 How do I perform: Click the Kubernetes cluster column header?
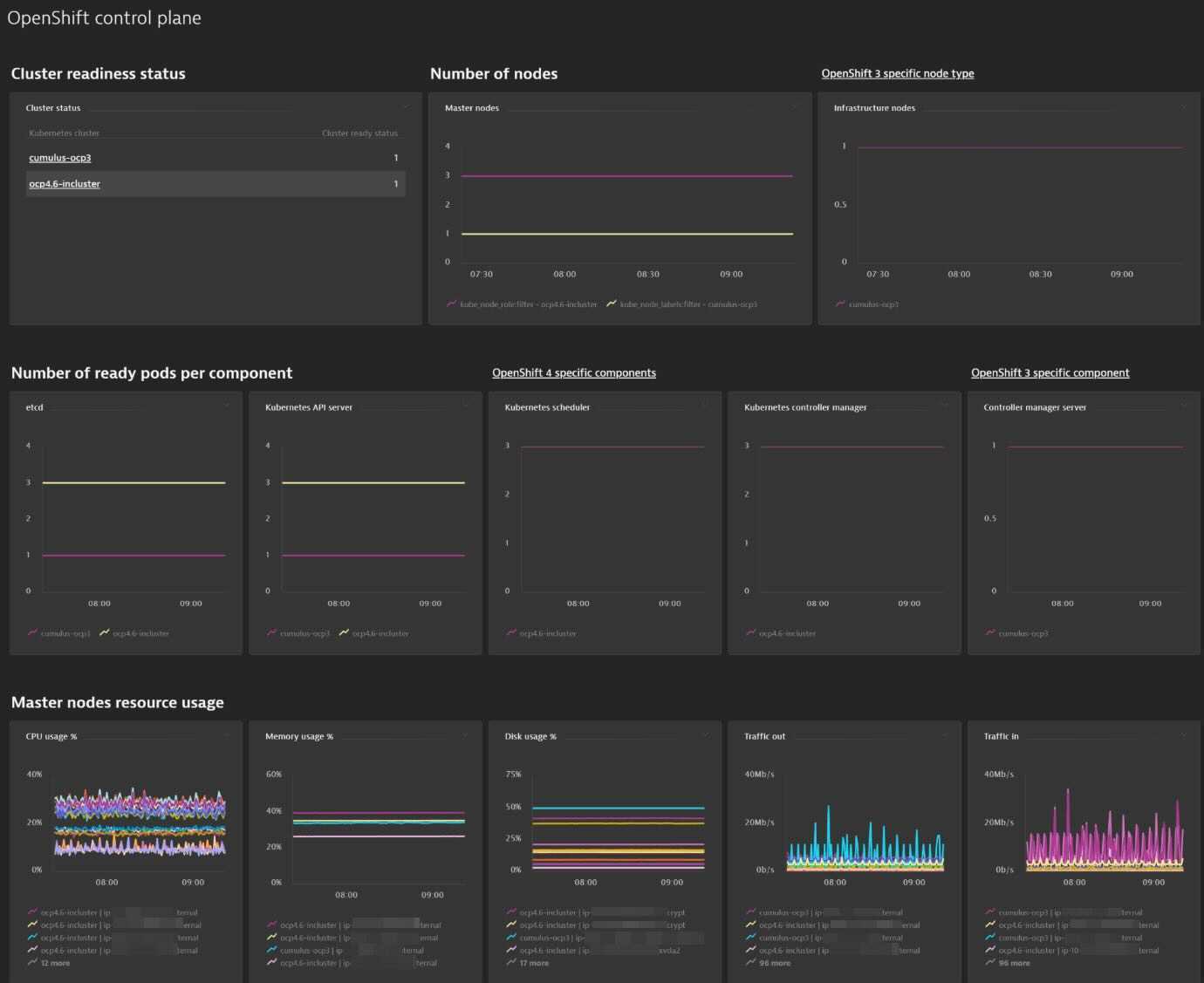[x=64, y=133]
